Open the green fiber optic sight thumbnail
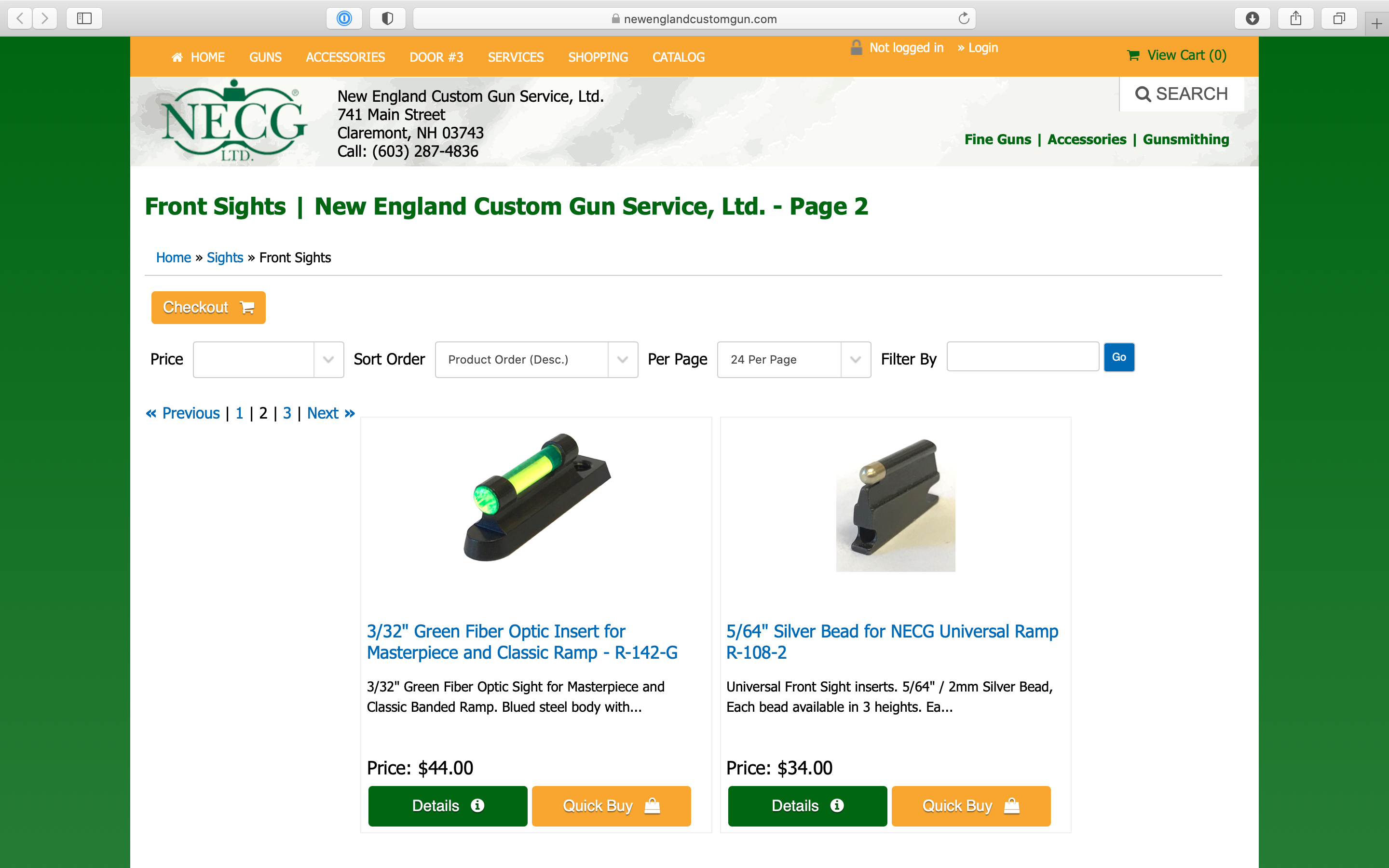This screenshot has width=1389, height=868. point(537,497)
